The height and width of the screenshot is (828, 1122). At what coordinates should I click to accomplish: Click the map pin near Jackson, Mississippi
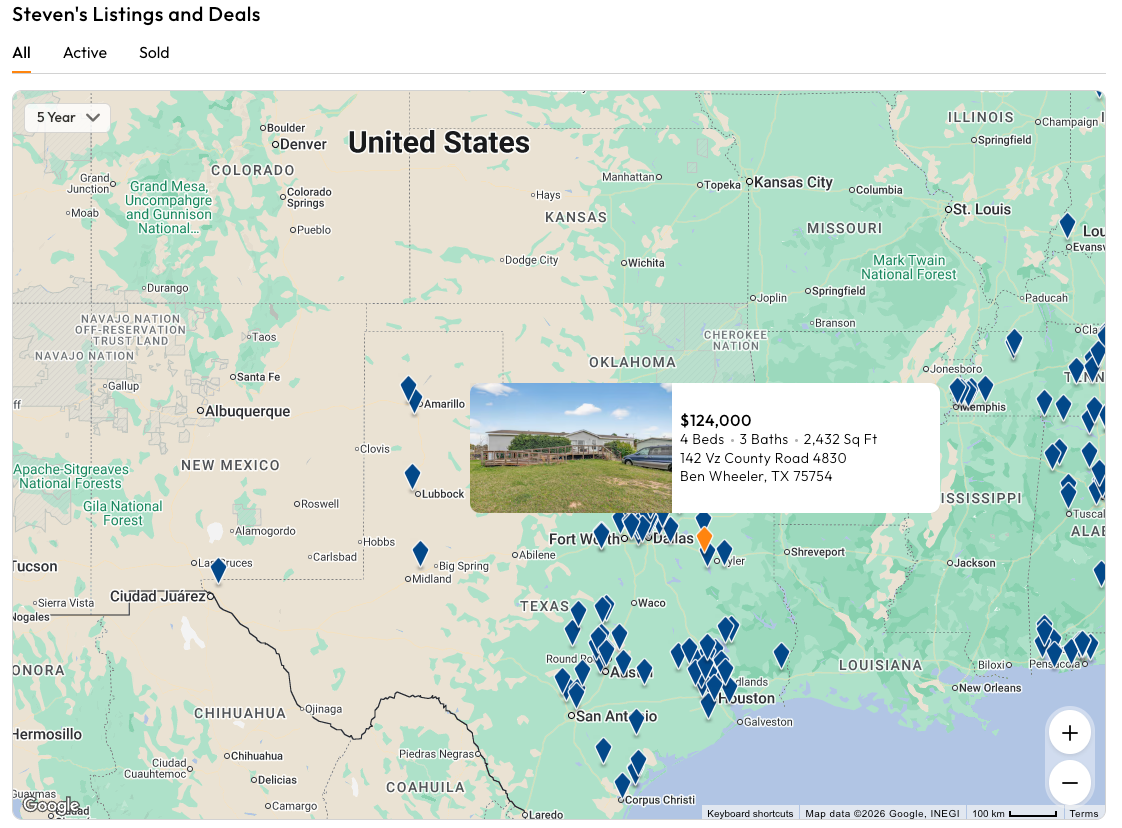pyautogui.click(x=1100, y=573)
